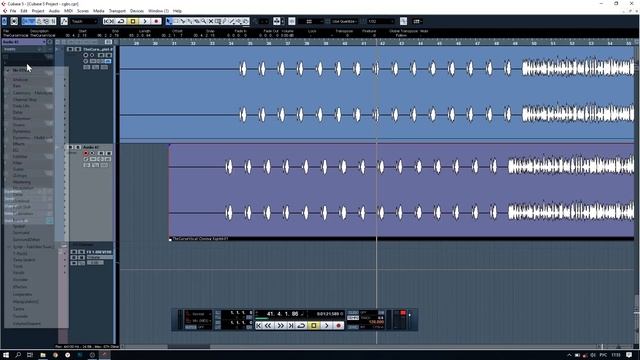Open the snap type dropdown

310,21
